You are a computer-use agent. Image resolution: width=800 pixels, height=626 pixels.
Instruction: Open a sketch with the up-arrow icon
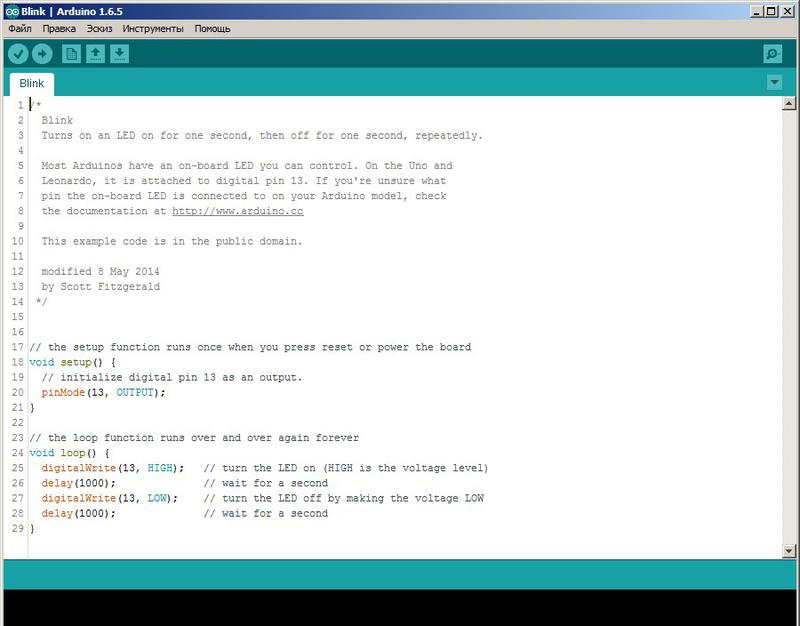pyautogui.click(x=95, y=54)
